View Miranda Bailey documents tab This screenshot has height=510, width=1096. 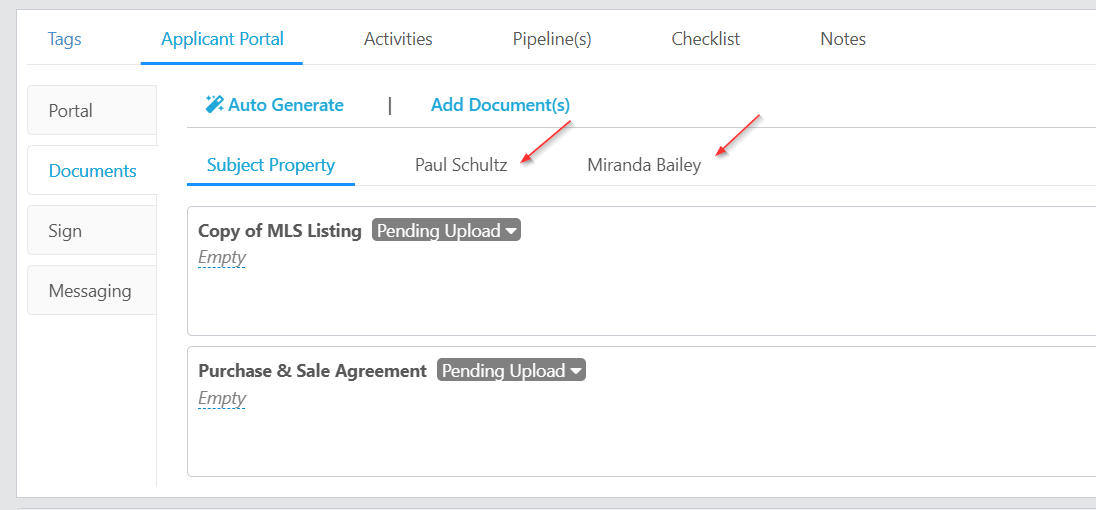pos(644,166)
